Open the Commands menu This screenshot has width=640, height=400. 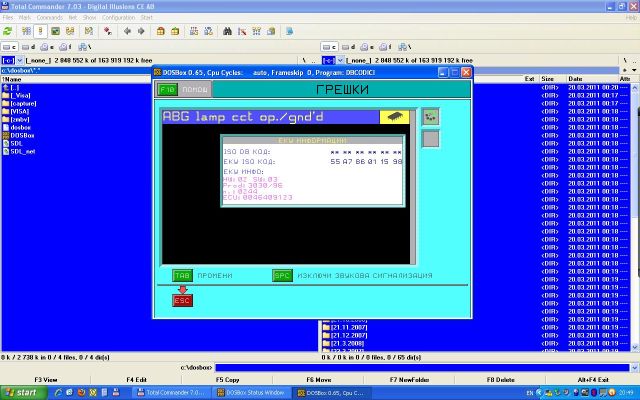(x=49, y=17)
